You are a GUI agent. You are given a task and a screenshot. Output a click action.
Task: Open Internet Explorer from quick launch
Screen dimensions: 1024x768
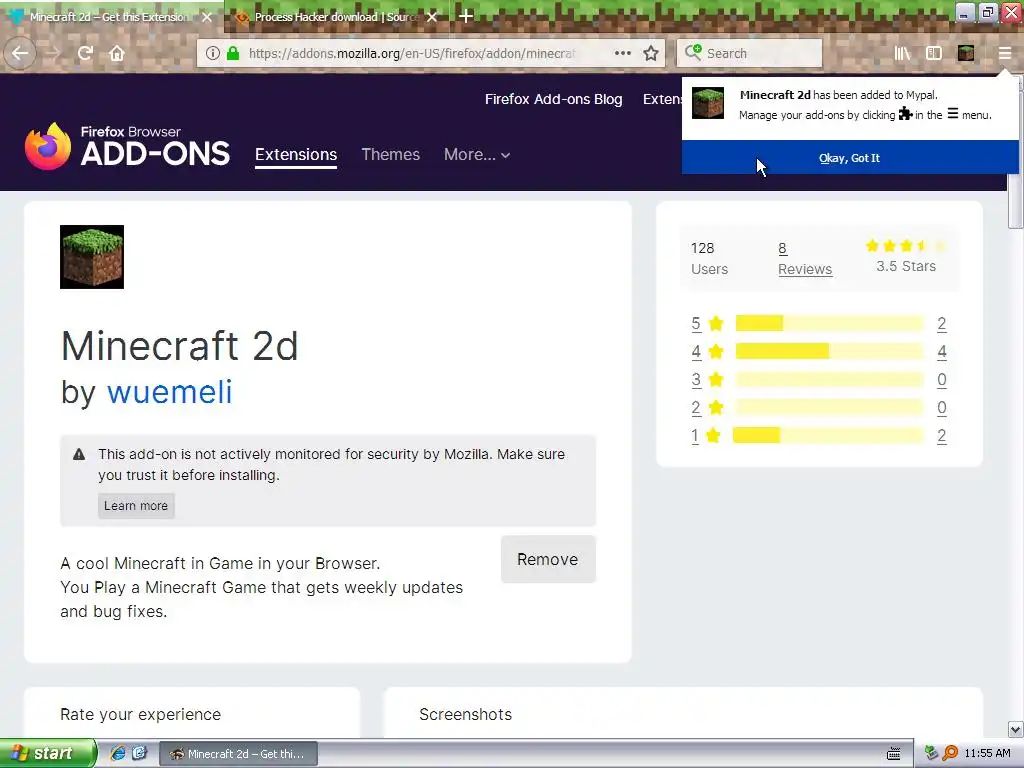click(x=118, y=753)
